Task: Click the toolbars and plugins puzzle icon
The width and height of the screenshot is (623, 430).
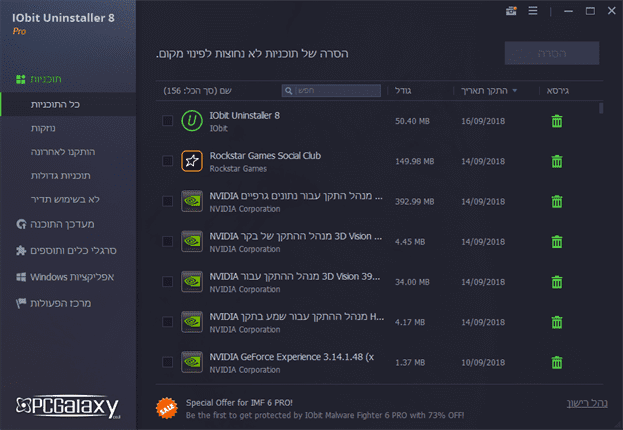Action: coord(21,250)
